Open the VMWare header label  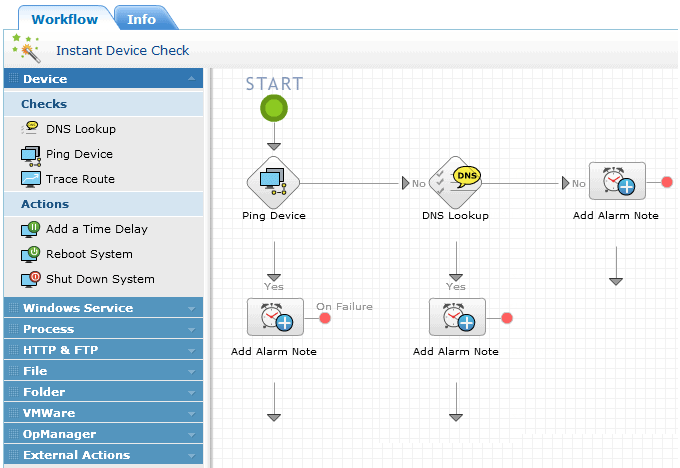[49, 413]
